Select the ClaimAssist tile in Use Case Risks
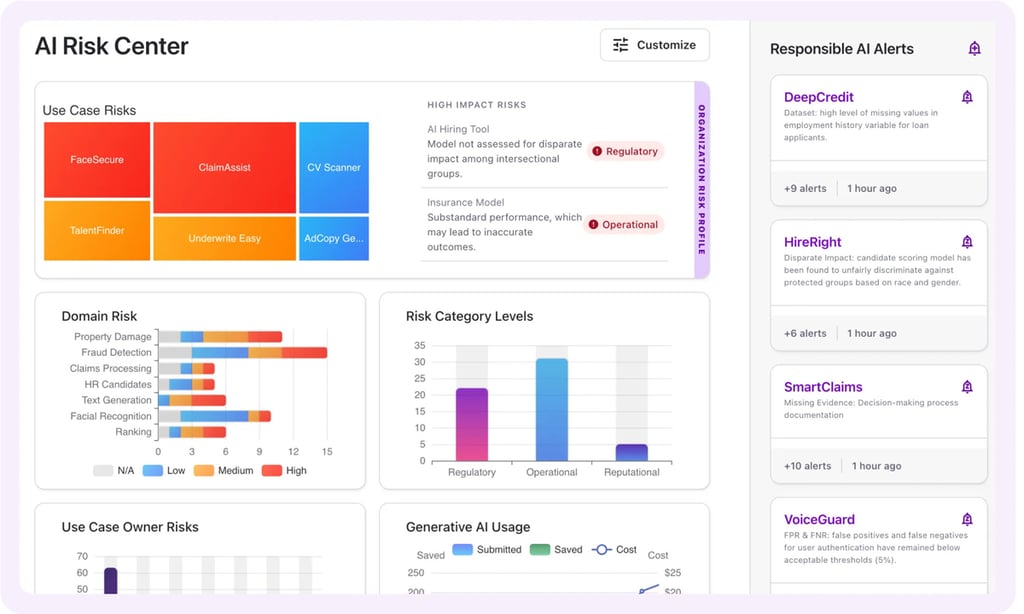 coord(227,167)
